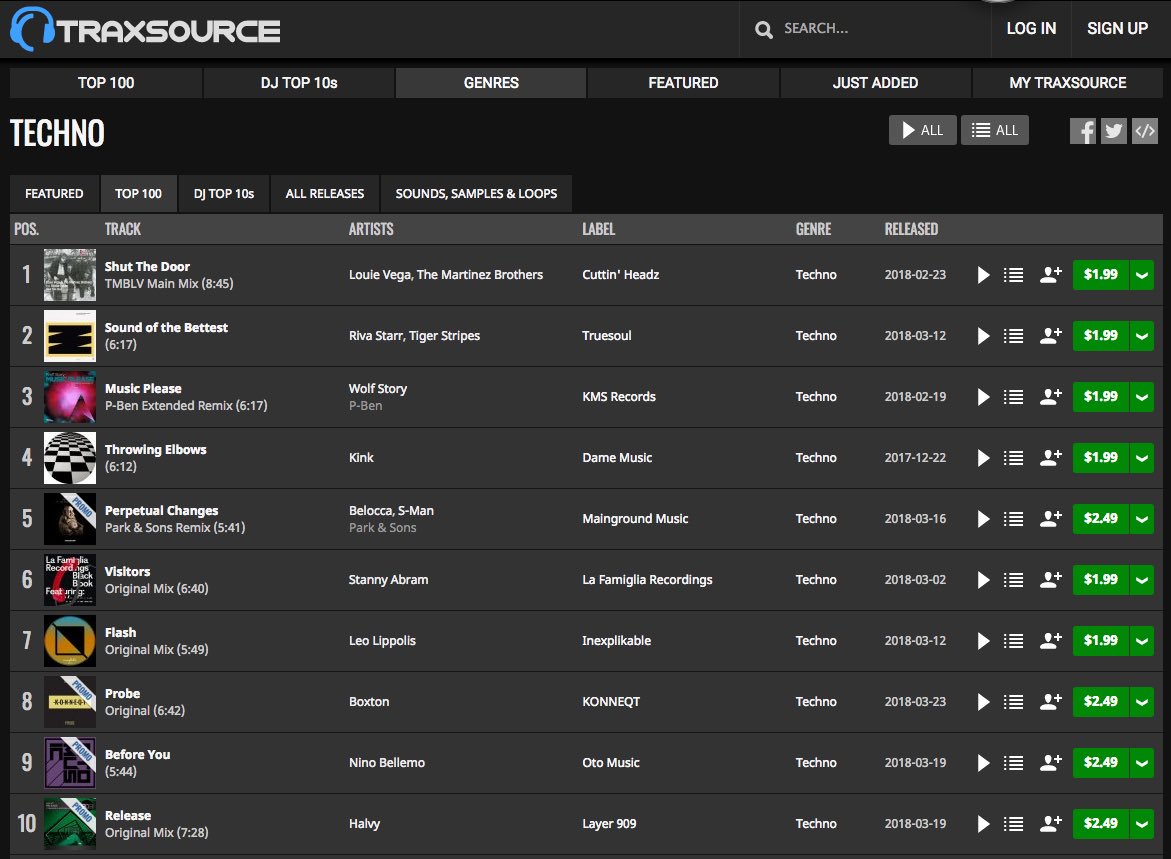
Task: Open SOUNDS, SAMPLES & LOOPS tab
Action: point(476,194)
